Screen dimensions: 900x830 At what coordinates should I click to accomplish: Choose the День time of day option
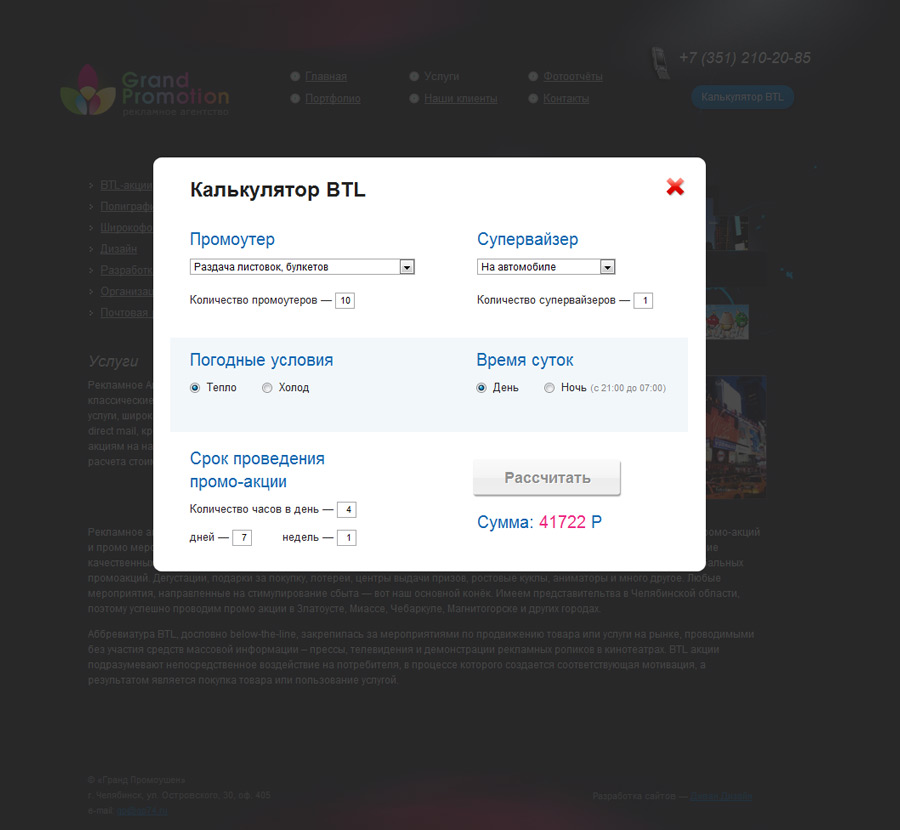(x=481, y=388)
